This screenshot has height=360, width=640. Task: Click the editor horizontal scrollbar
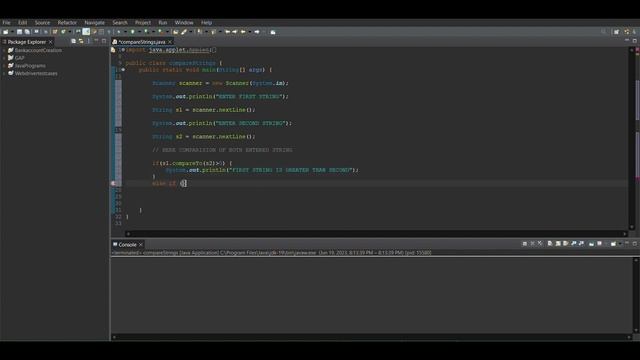pyautogui.click(x=376, y=234)
